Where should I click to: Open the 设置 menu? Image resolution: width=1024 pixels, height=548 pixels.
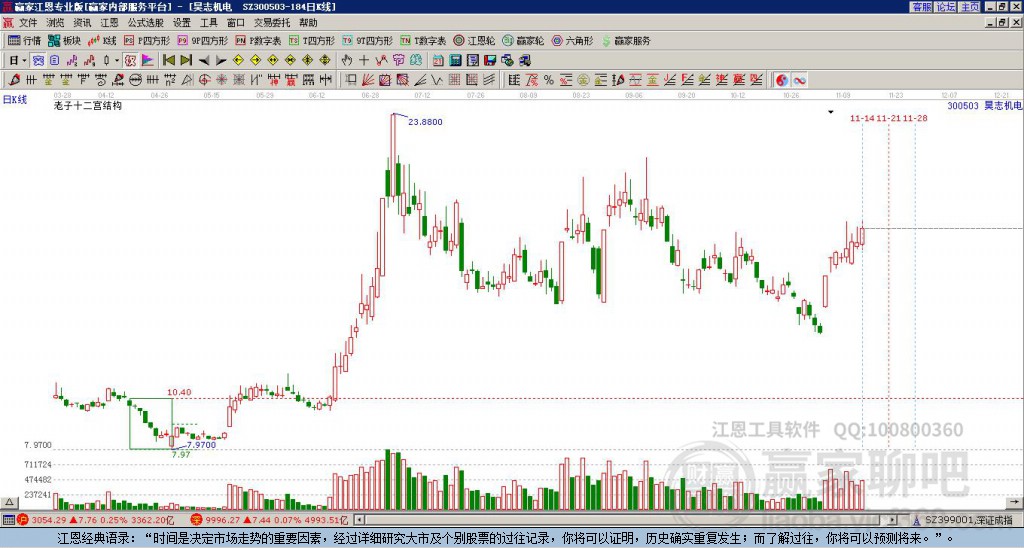(x=182, y=23)
